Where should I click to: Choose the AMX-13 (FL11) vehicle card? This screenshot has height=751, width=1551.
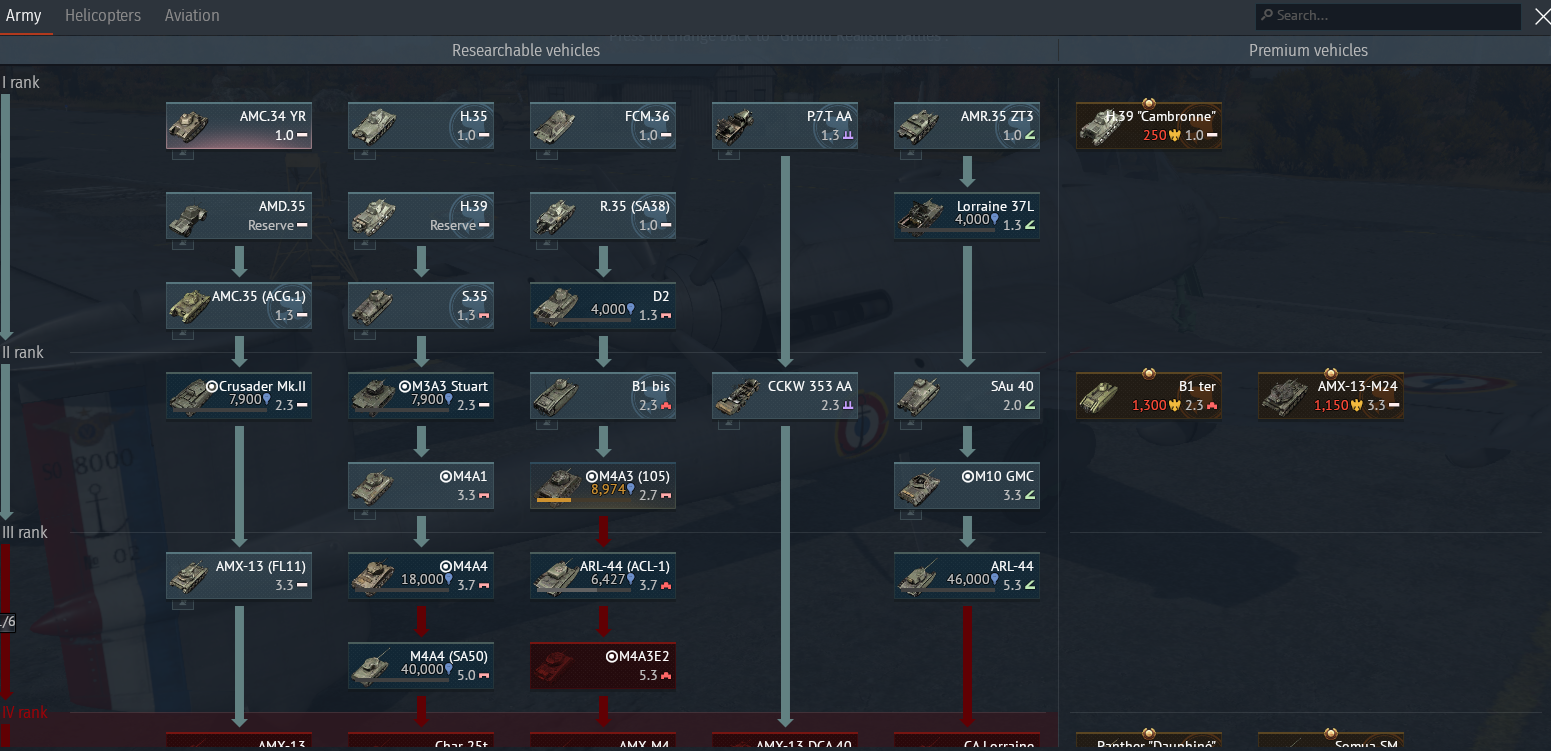click(239, 576)
